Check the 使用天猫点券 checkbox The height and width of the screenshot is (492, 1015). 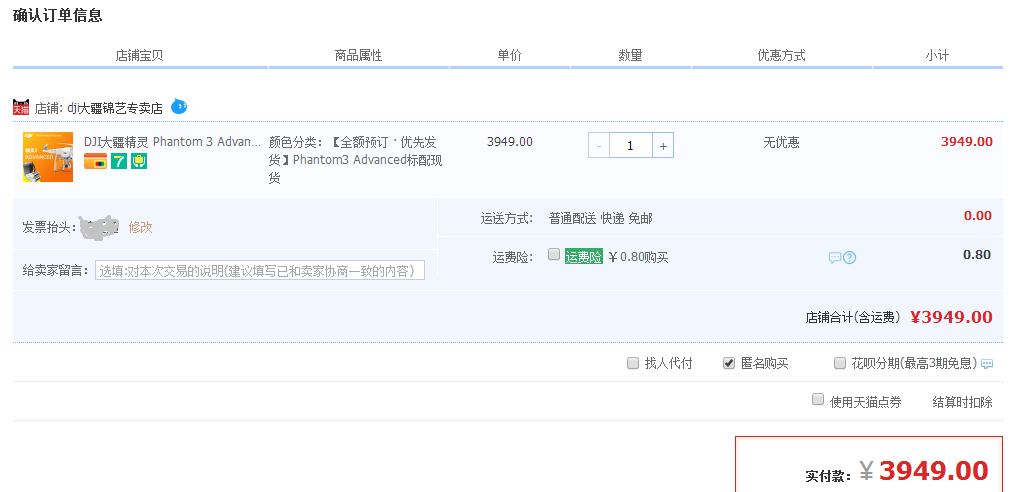pos(818,399)
